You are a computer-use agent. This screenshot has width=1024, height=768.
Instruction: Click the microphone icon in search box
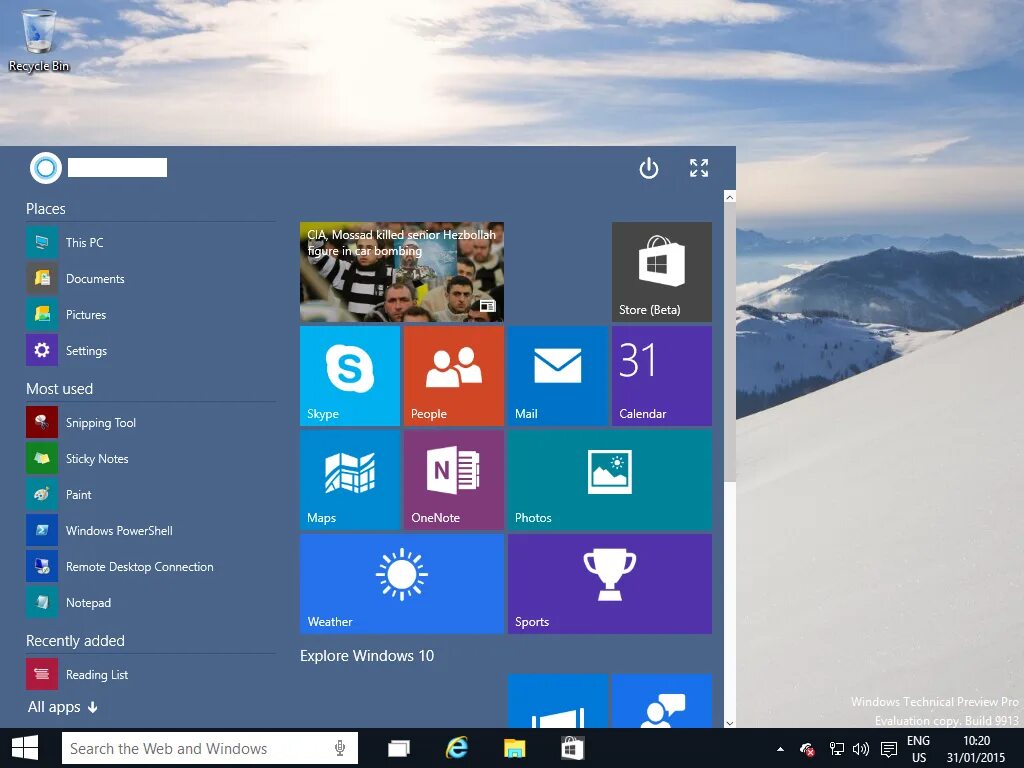click(x=340, y=748)
